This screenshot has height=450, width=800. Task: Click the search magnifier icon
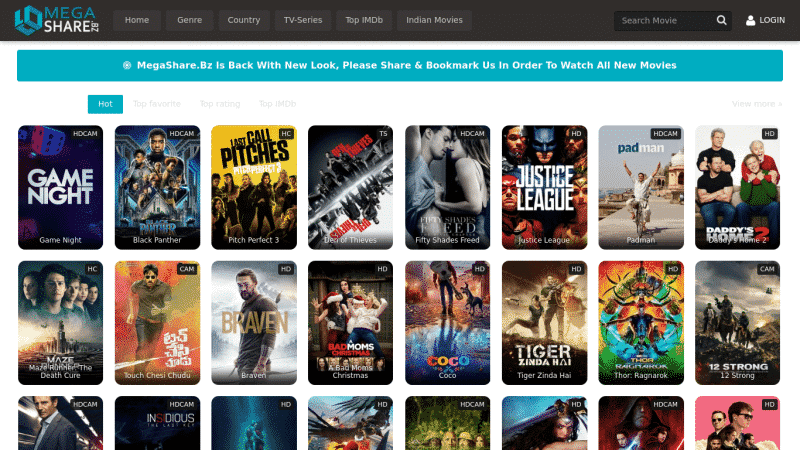click(x=722, y=20)
